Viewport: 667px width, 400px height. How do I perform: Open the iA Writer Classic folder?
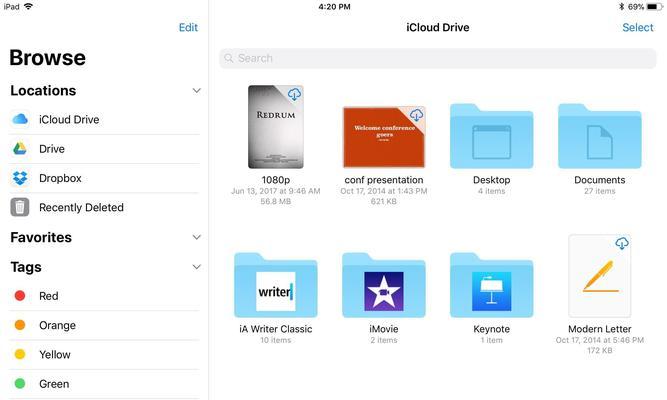click(x=276, y=285)
